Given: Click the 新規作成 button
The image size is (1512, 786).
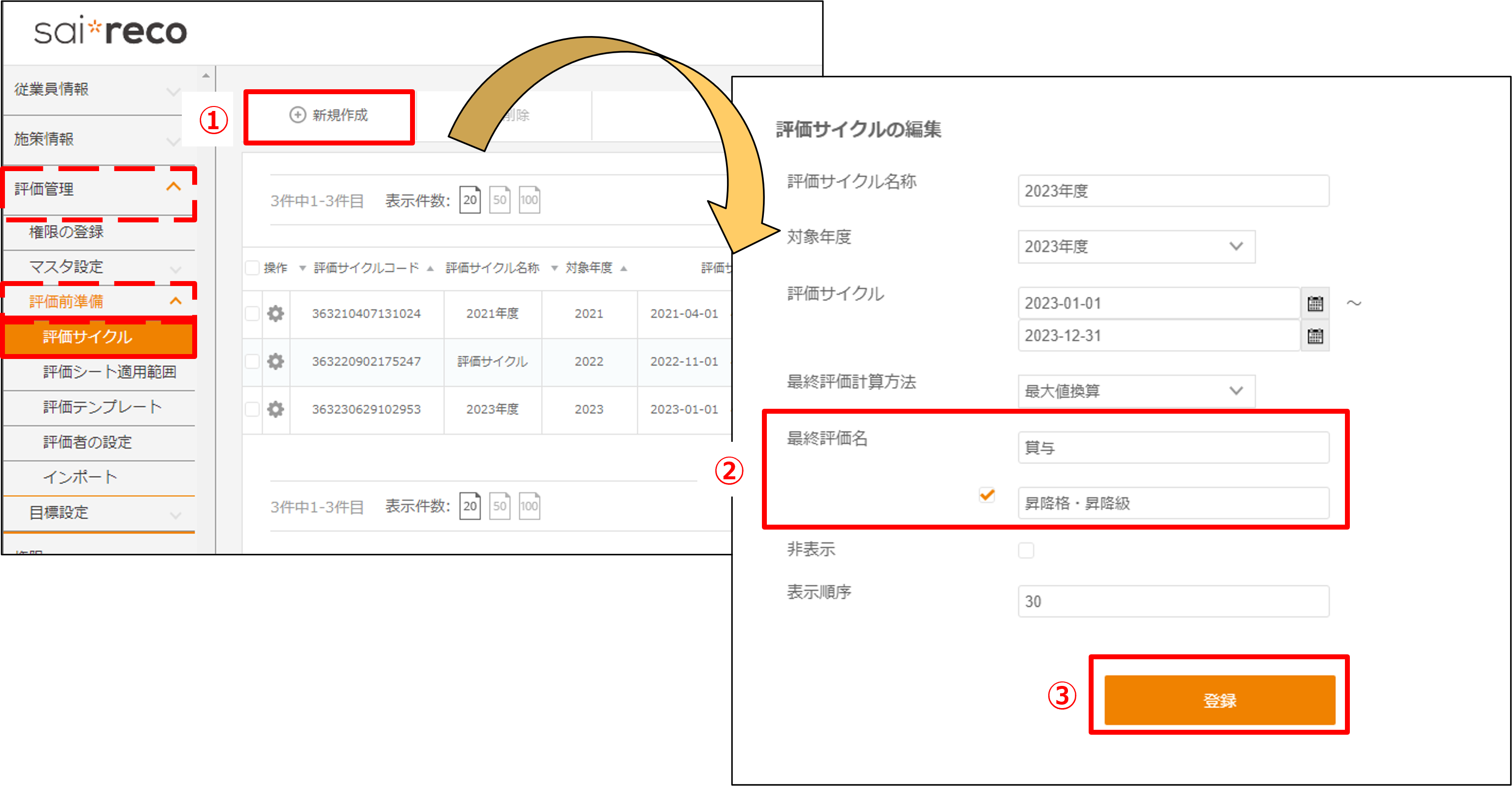Looking at the screenshot, I should [329, 116].
